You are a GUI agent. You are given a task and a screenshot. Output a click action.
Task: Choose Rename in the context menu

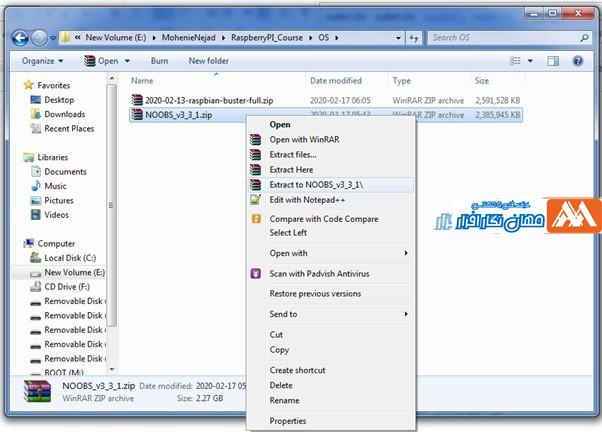(284, 400)
